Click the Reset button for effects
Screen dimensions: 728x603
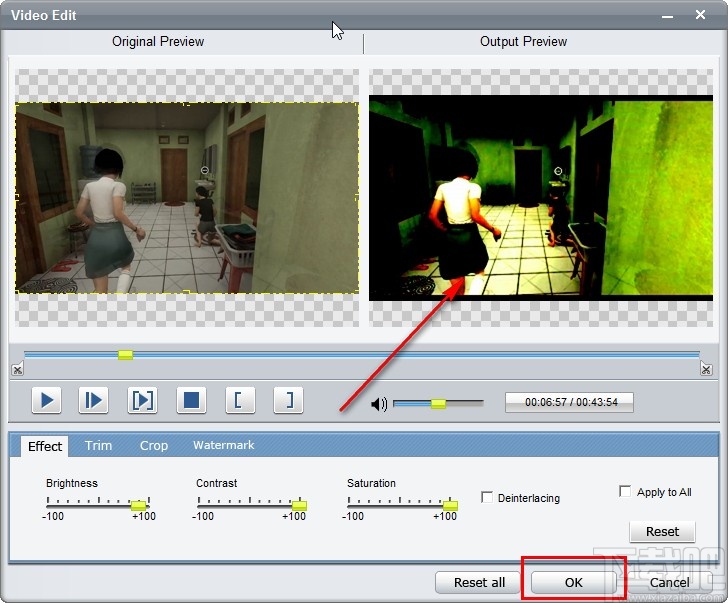click(x=662, y=532)
